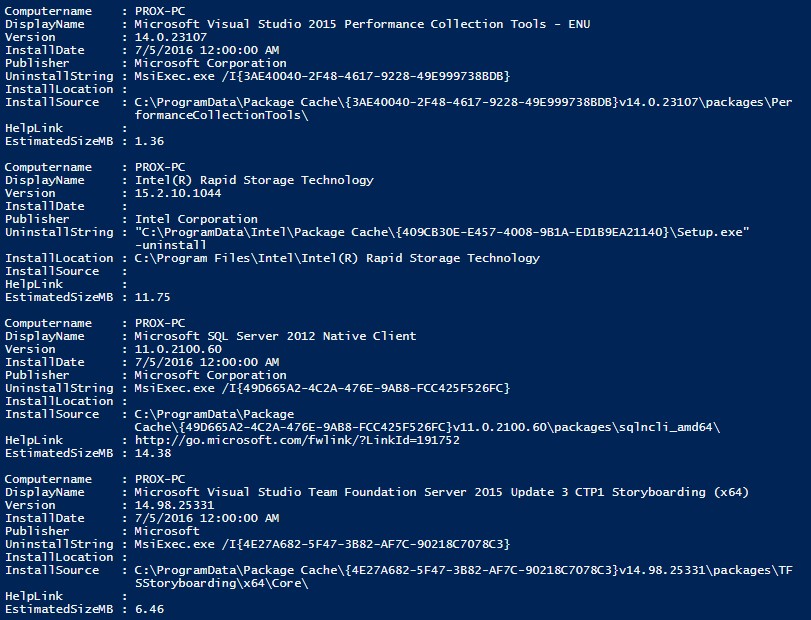Screen dimensions: 811x620
Task: Click Microsoft SQL Server 2012 Native Client name
Action: click(275, 336)
